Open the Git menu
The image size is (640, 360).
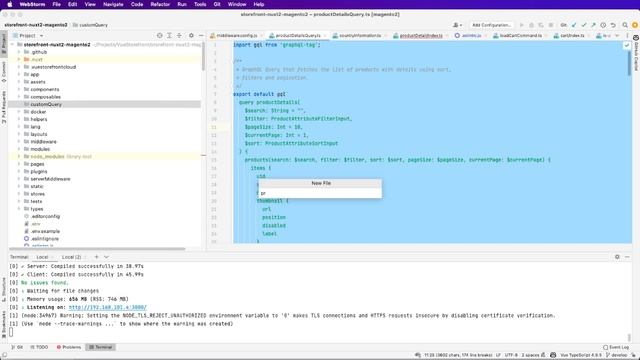point(217,4)
